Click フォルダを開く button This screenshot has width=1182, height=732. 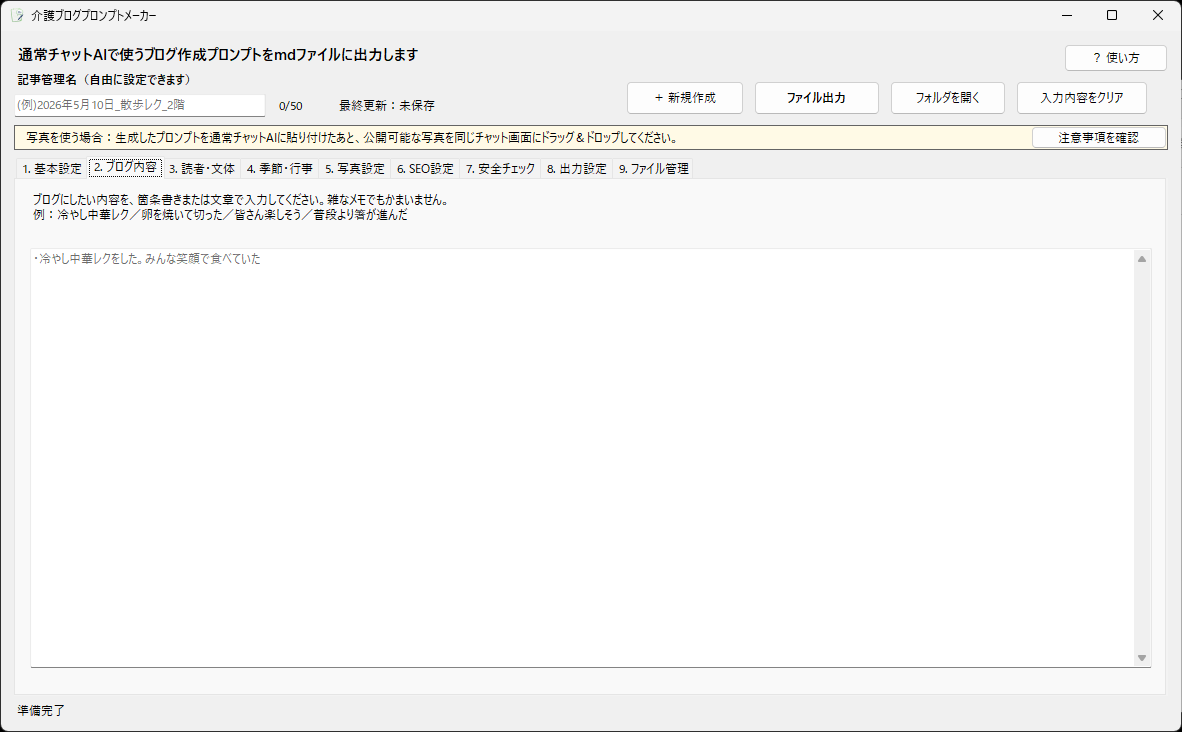[948, 98]
